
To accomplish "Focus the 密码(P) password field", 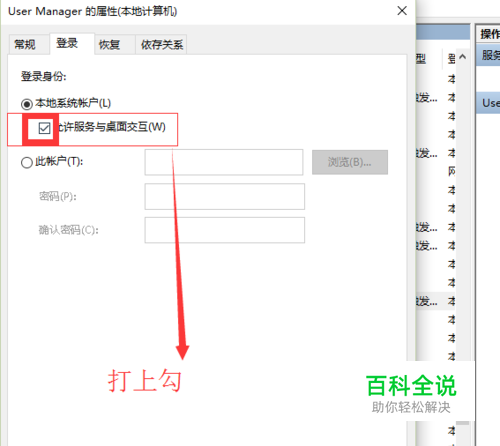I will click(224, 196).
